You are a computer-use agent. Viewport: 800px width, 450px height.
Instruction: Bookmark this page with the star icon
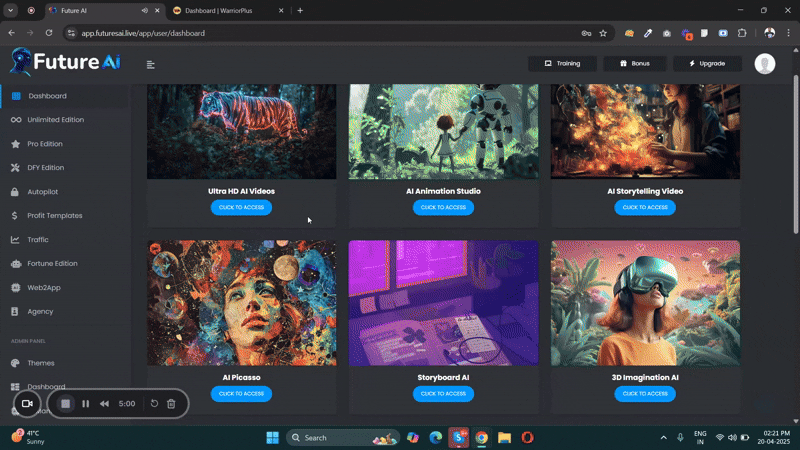coord(603,33)
